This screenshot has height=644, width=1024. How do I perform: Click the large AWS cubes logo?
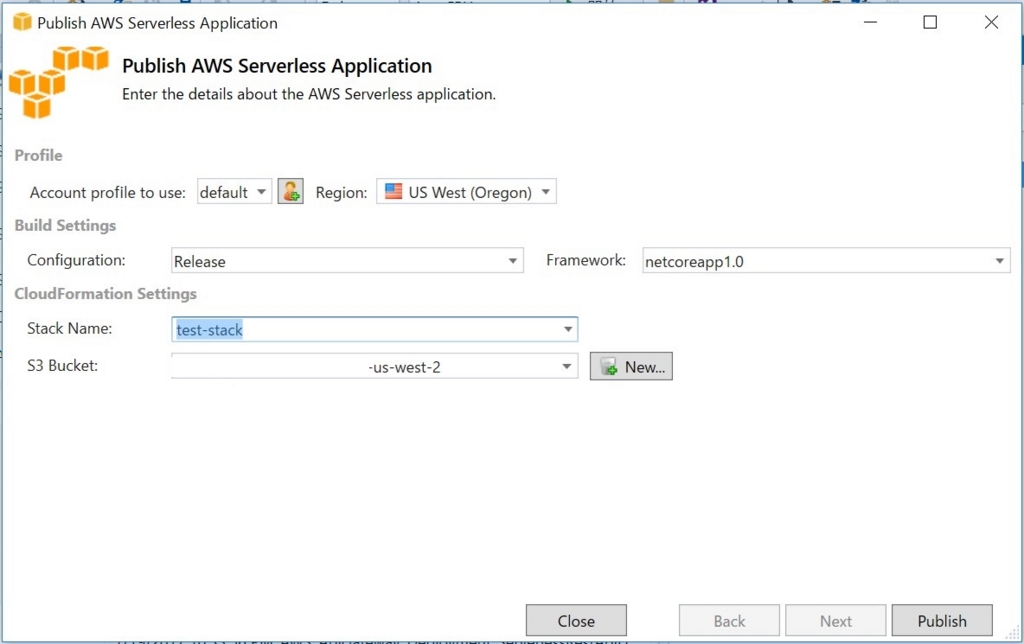(x=57, y=82)
